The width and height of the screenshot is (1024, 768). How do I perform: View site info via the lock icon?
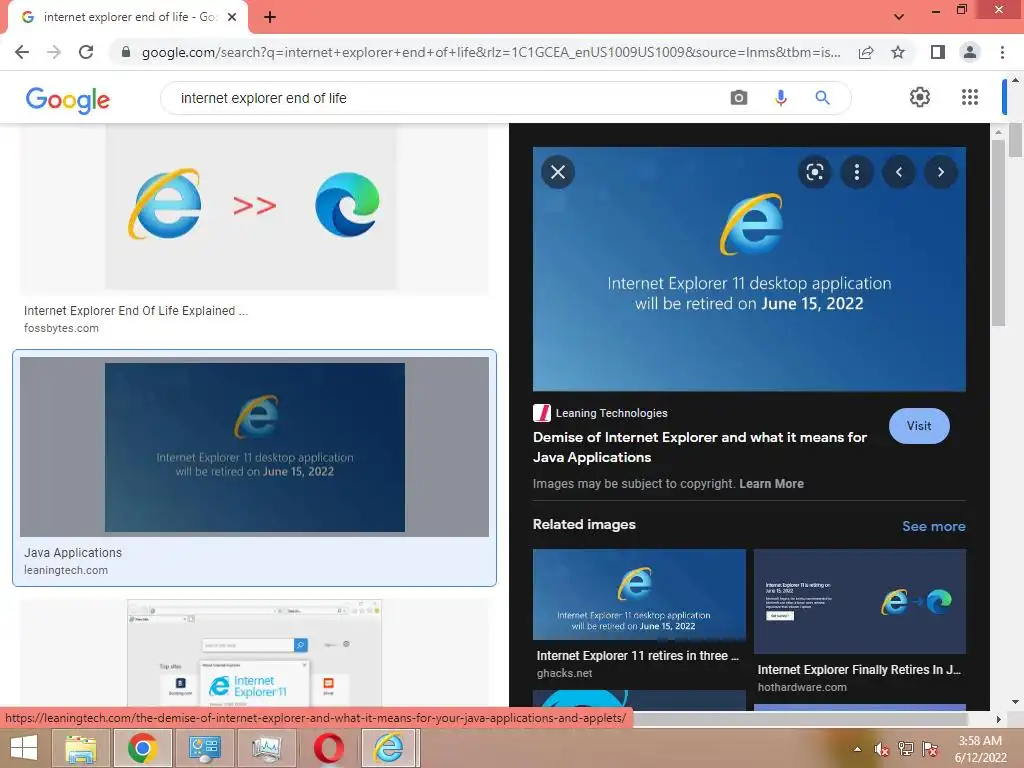126,52
